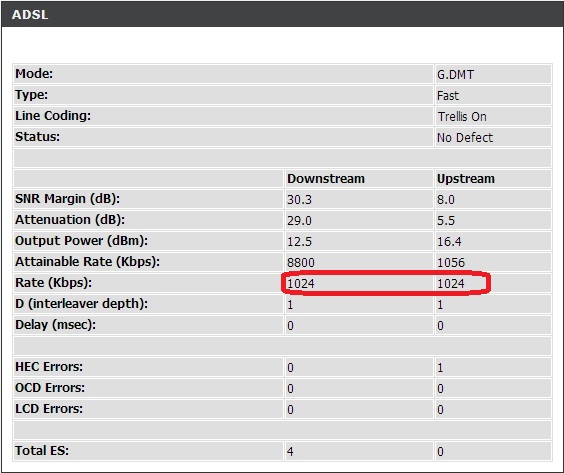Select the G.DMT mode value
This screenshot has height=473, width=564.
455,75
